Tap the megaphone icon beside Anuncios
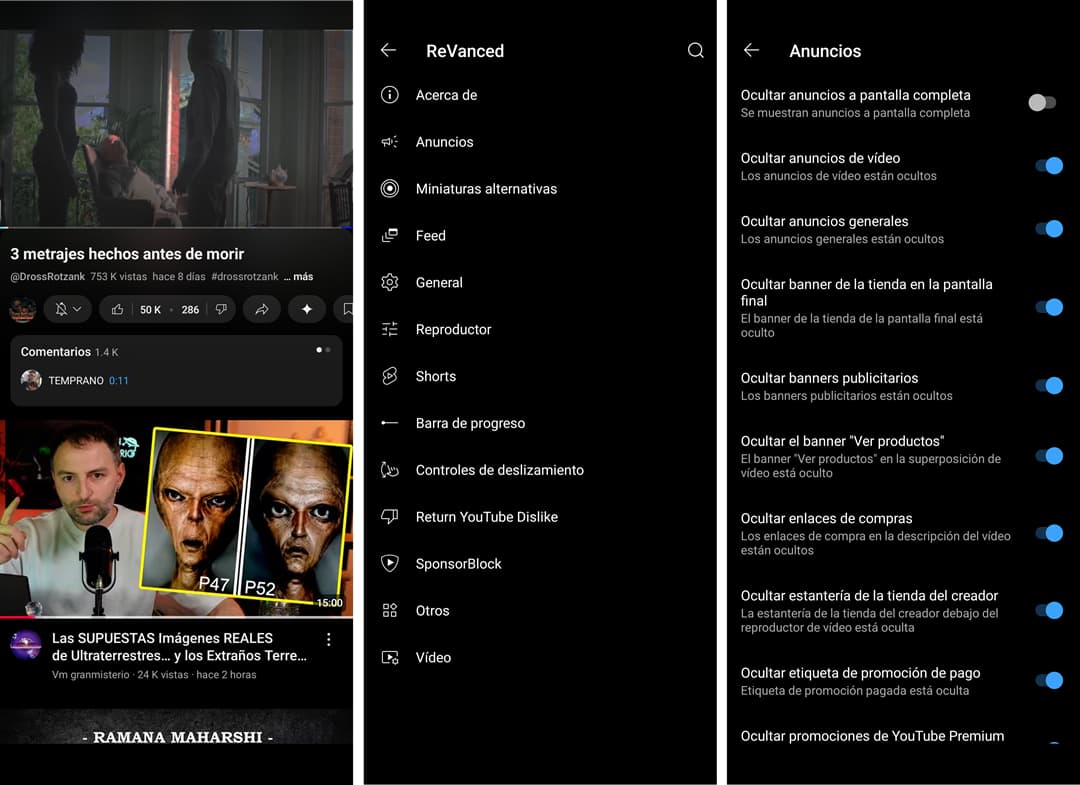 click(x=390, y=142)
